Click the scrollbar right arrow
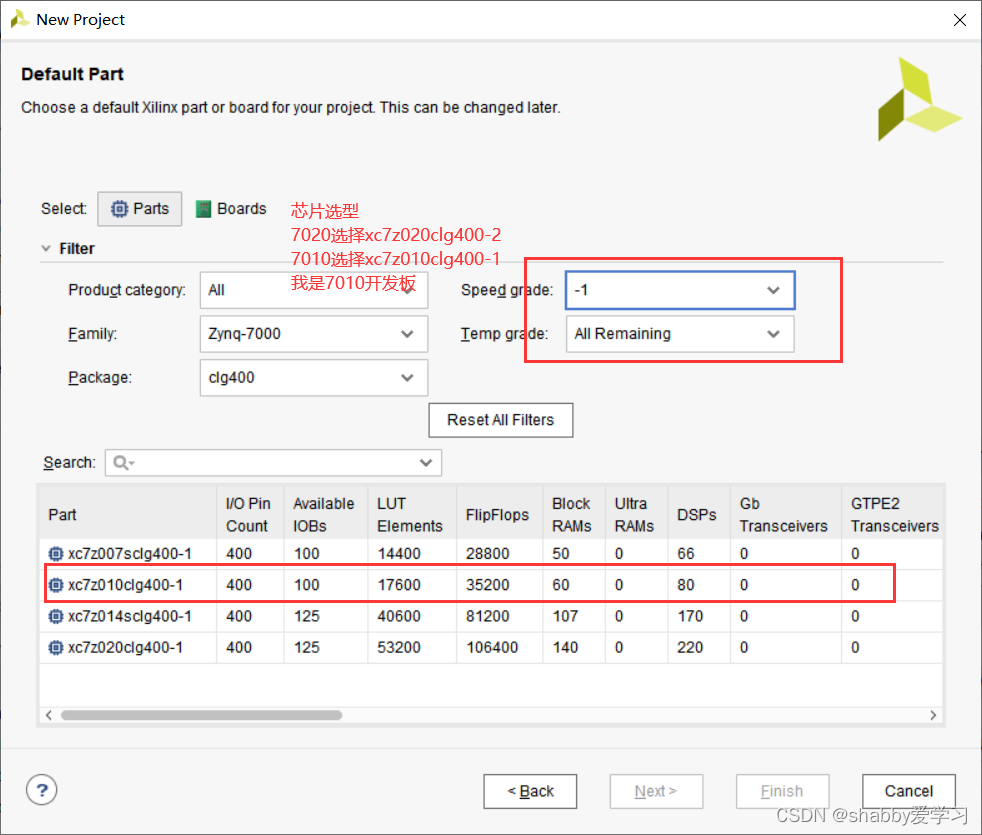 pyautogui.click(x=933, y=715)
